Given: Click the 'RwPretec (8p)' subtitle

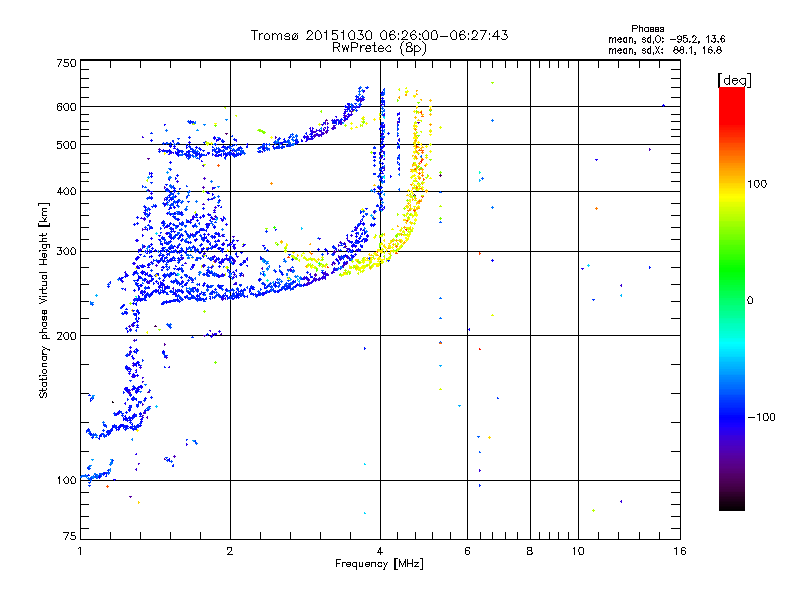Looking at the screenshot, I should 379,48.
